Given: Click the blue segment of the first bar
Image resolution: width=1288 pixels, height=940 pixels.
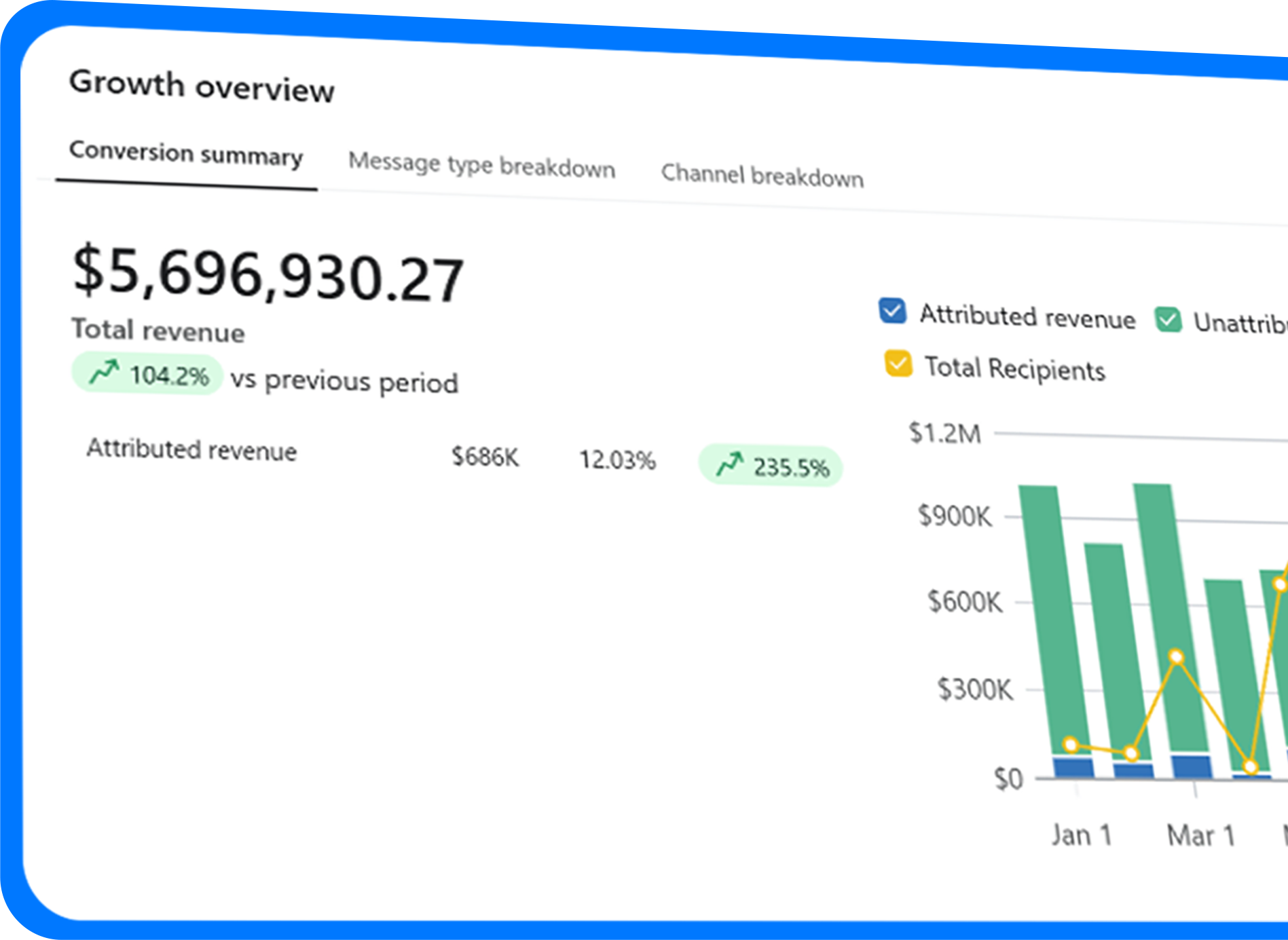Looking at the screenshot, I should (x=1073, y=768).
